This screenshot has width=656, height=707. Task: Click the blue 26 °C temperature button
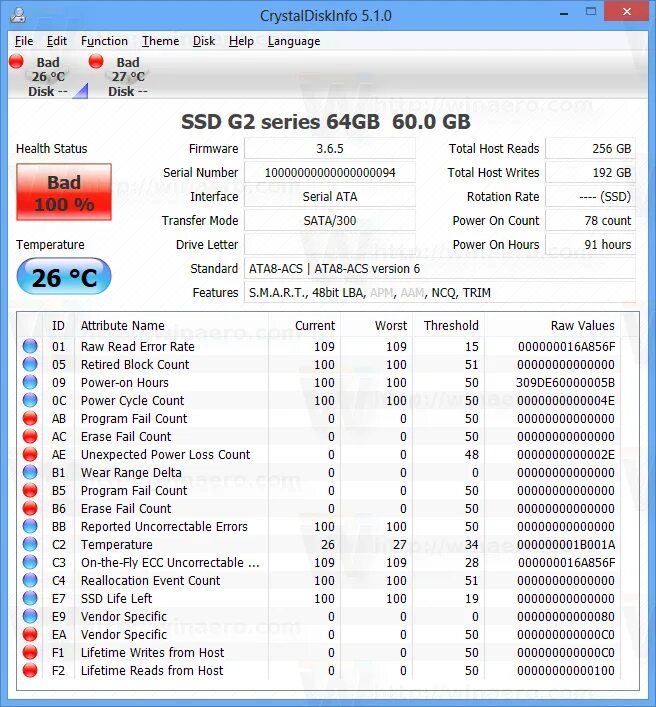[64, 277]
